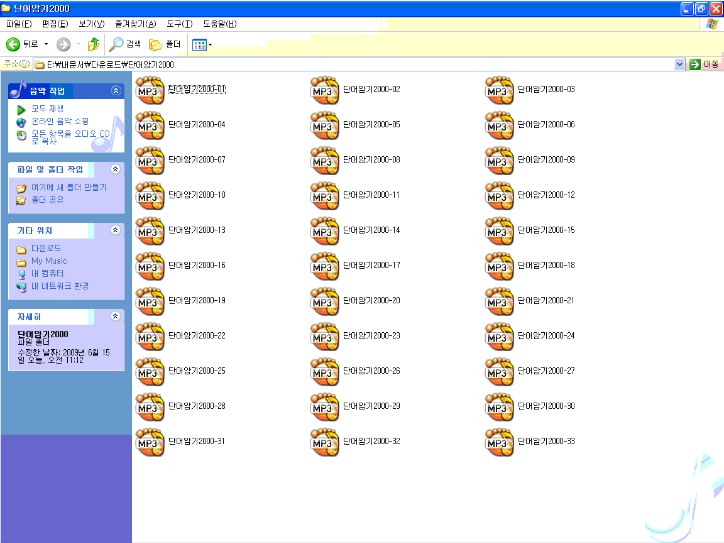The height and width of the screenshot is (543, 724).
Task: Open the File (파일) menu
Action: 19,24
